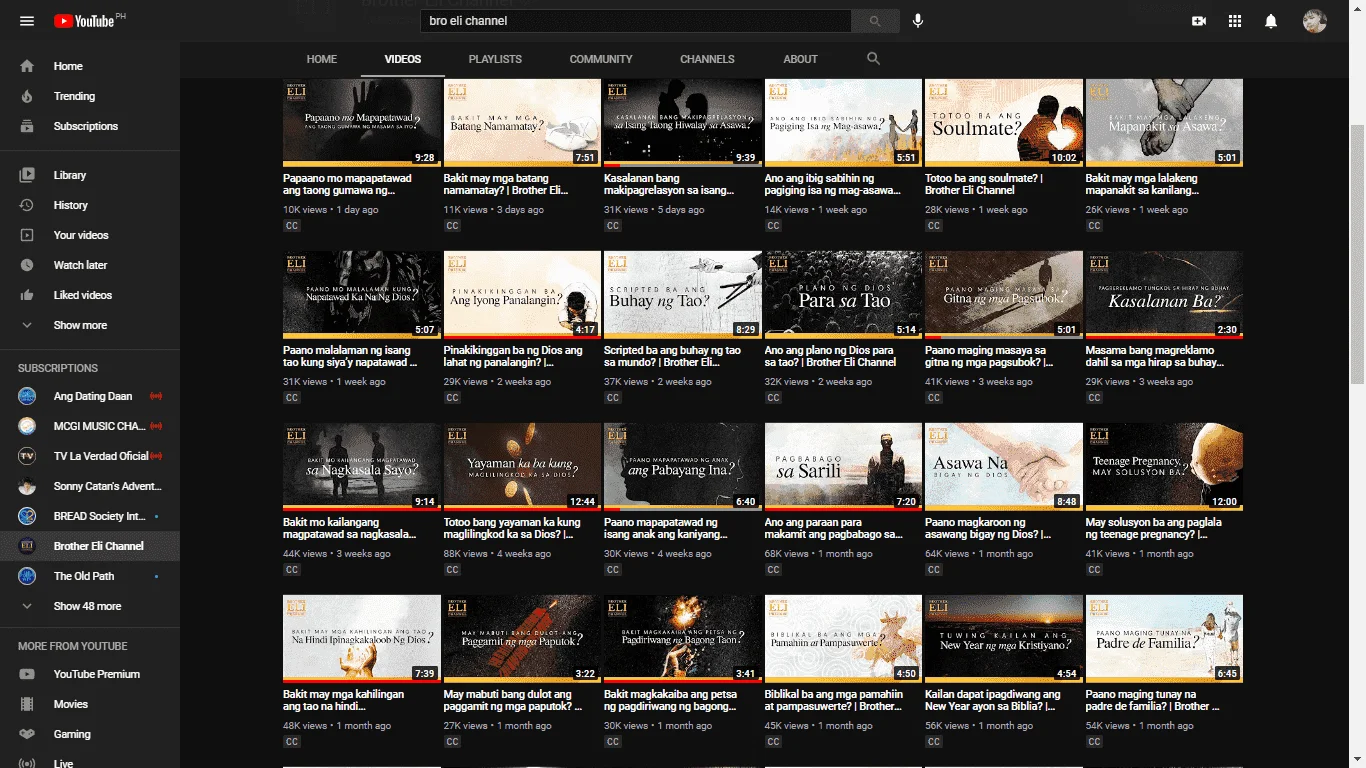The image size is (1366, 768).
Task: Open title 'Biblikal ba ang mga pamahiin'
Action: tap(834, 701)
